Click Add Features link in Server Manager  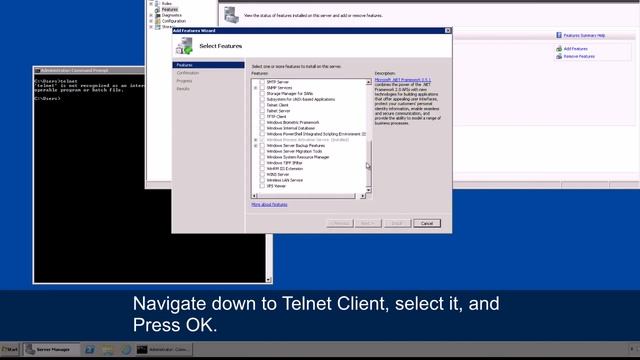coord(576,49)
